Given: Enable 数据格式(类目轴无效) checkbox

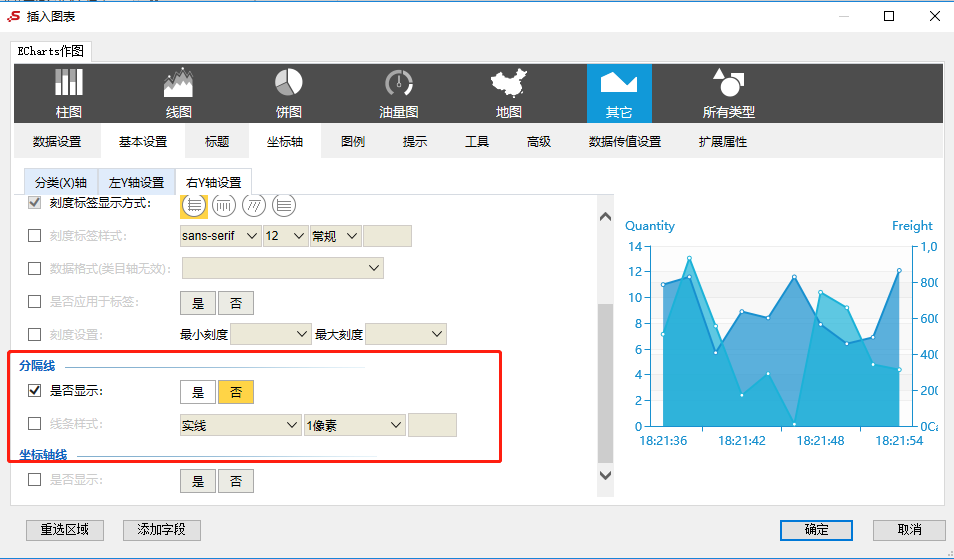Looking at the screenshot, I should tap(35, 268).
